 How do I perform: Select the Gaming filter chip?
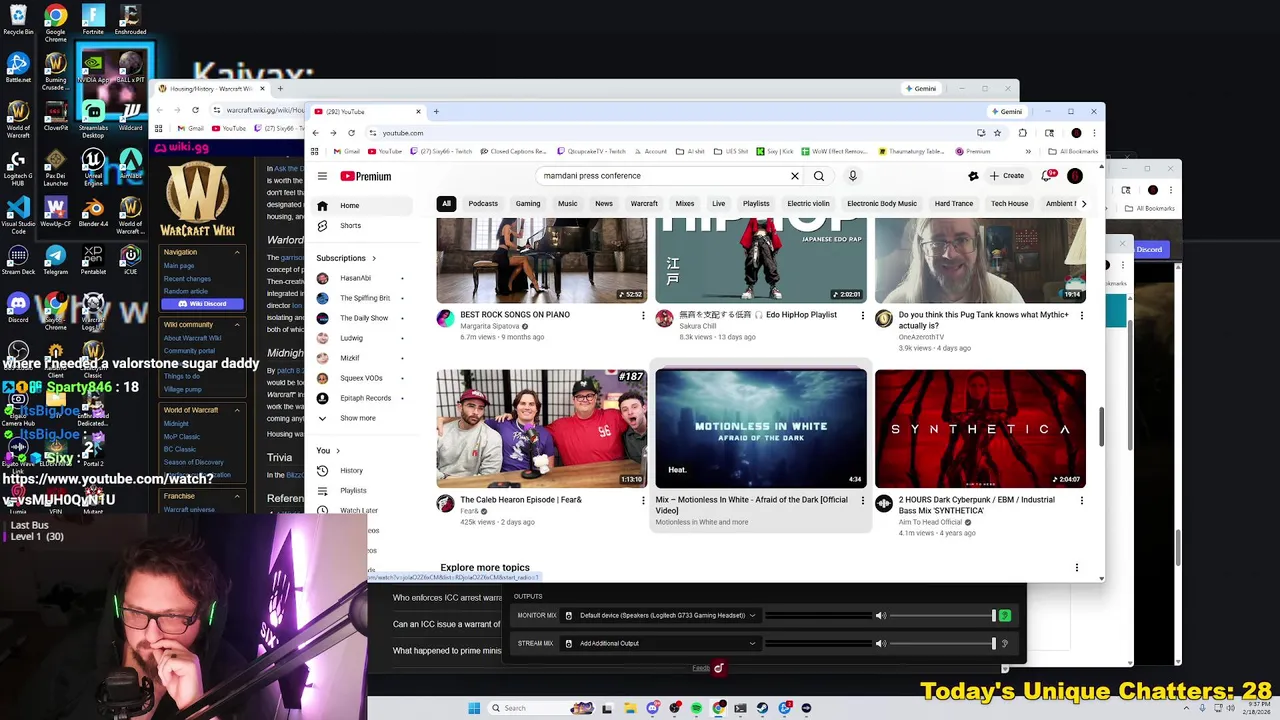click(528, 204)
